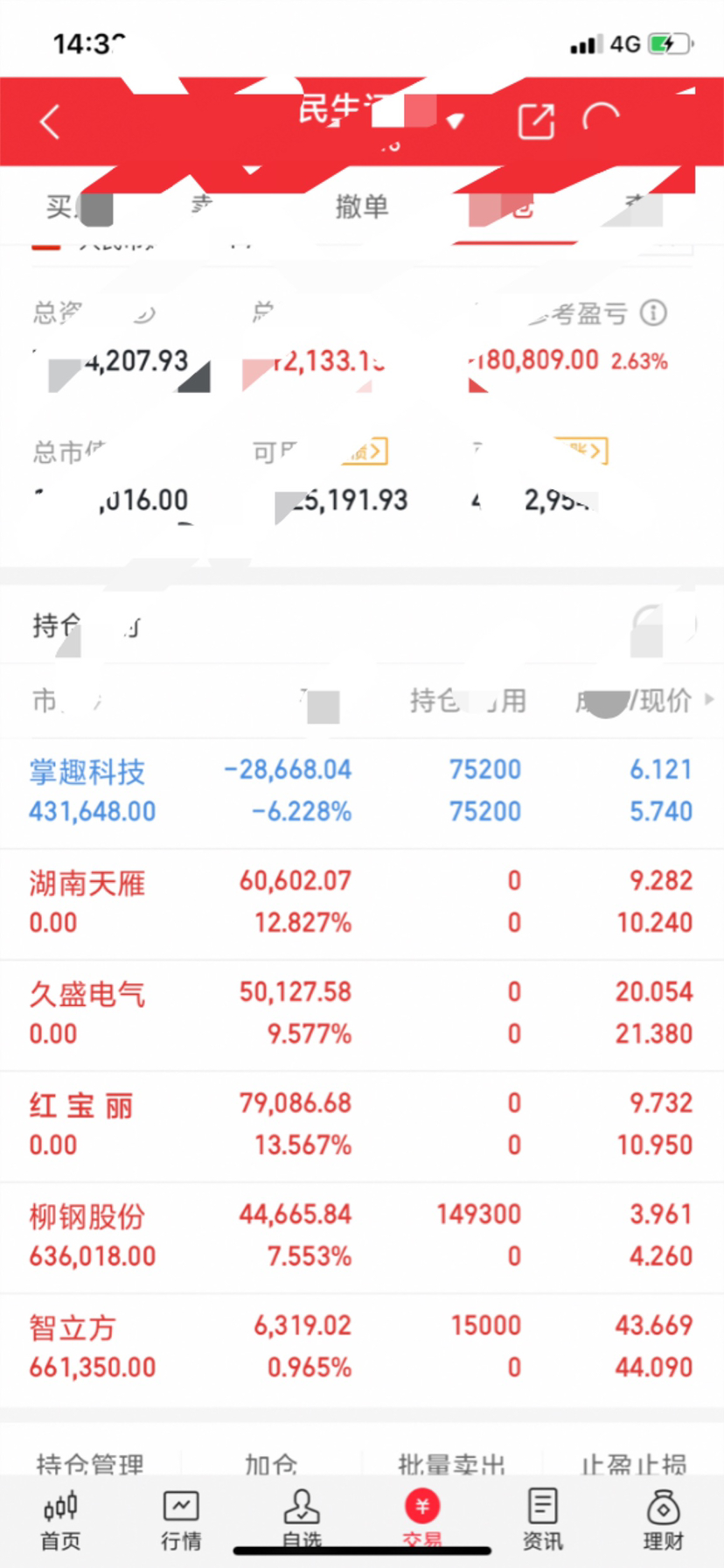
Task: Tap the arrow right of 现价 header
Action: (x=709, y=700)
